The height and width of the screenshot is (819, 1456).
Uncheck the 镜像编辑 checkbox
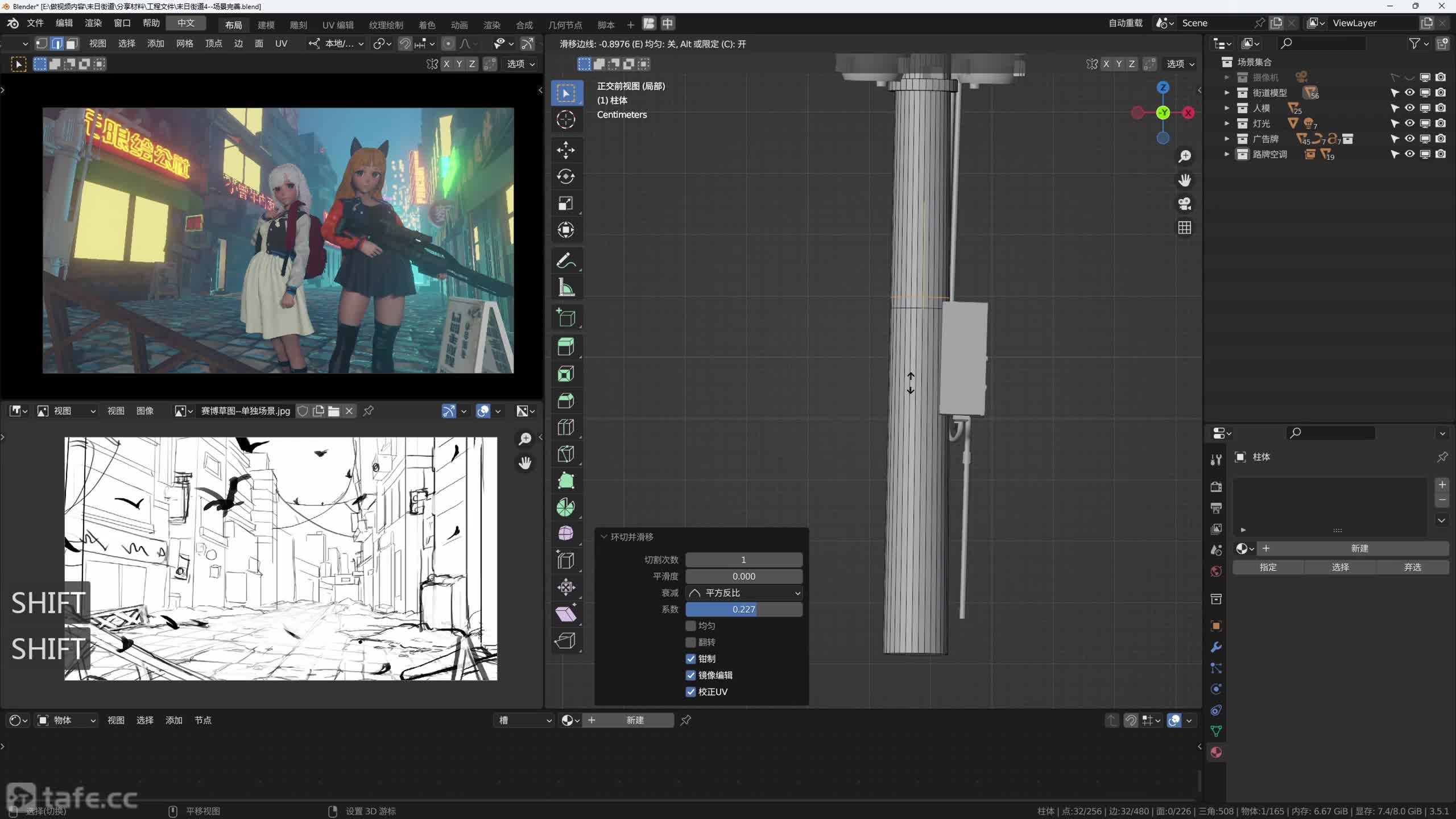(x=690, y=675)
